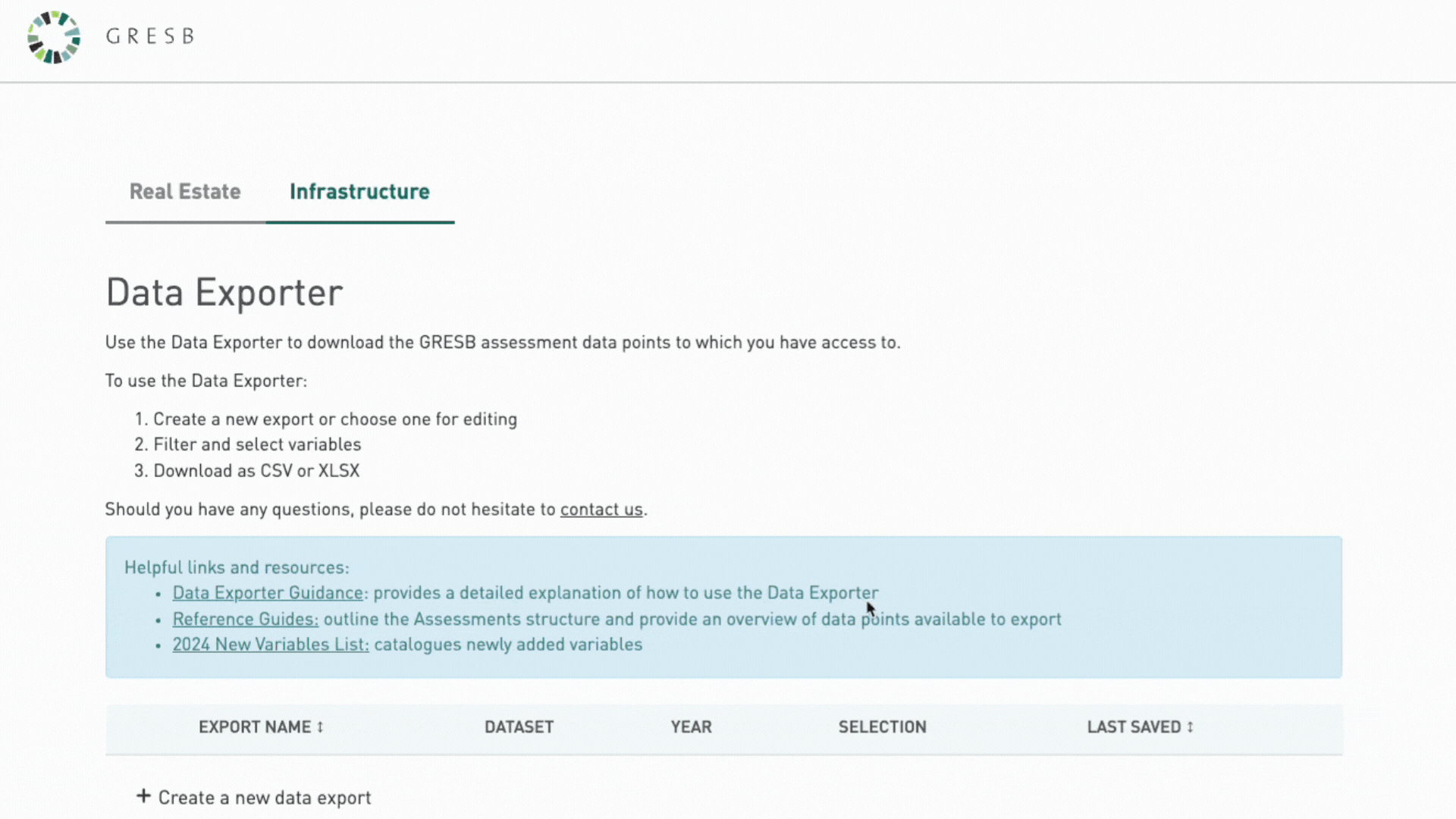Click the Create a new export step text

click(x=335, y=419)
